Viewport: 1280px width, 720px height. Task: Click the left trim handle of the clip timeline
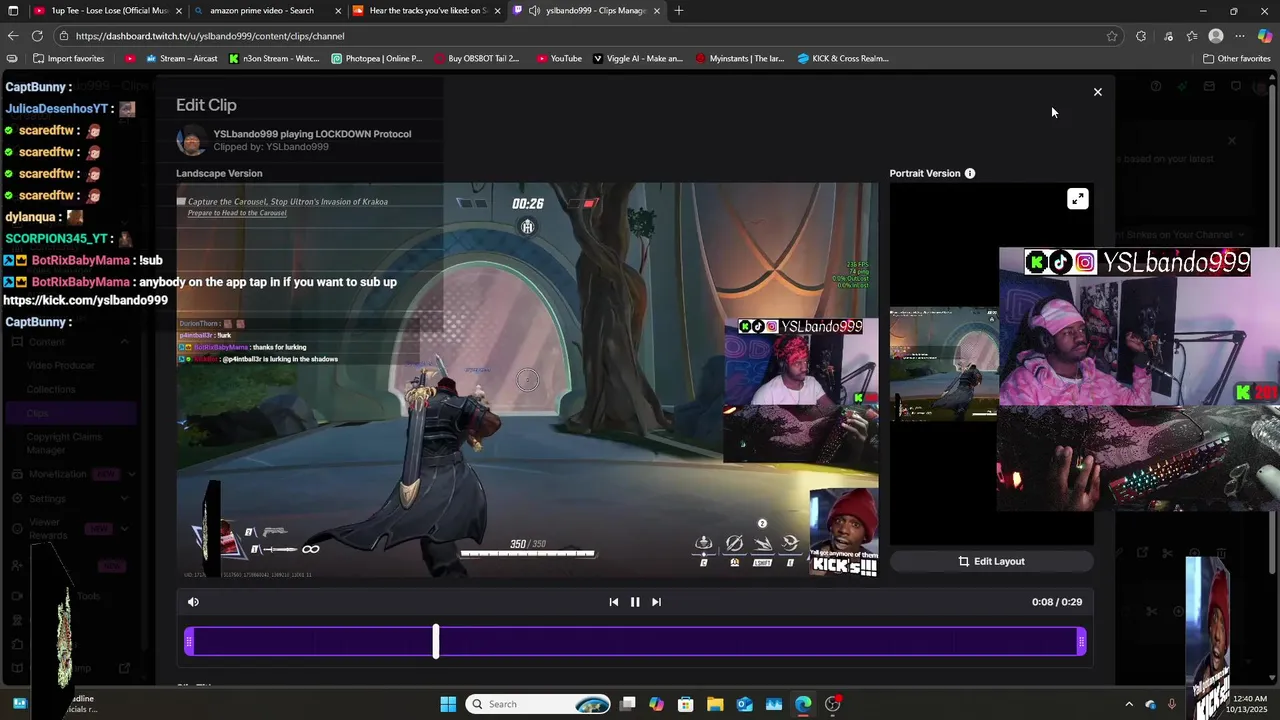[189, 642]
